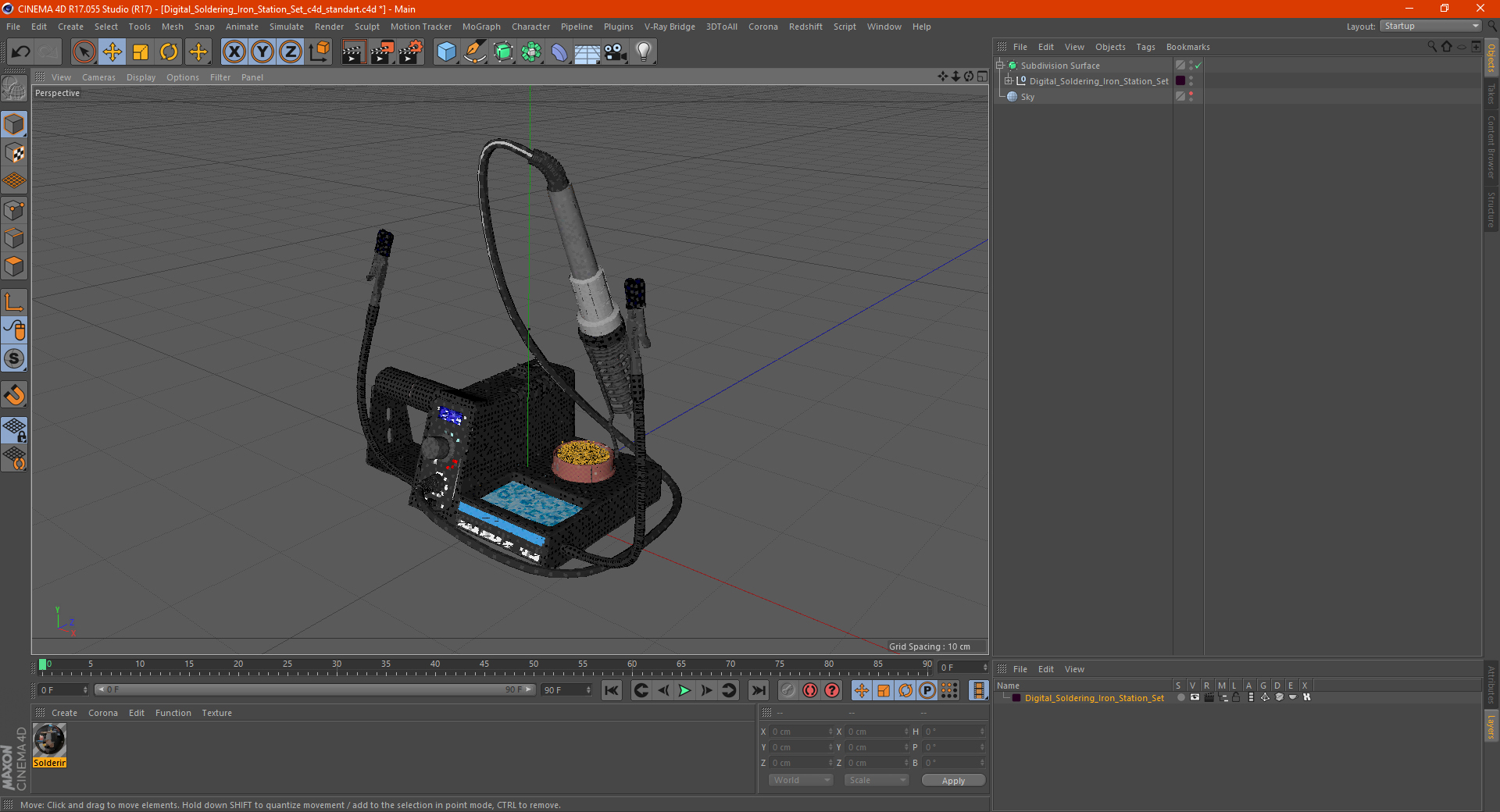Enable the Axis mode icon
Image resolution: width=1500 pixels, height=812 pixels.
14,302
